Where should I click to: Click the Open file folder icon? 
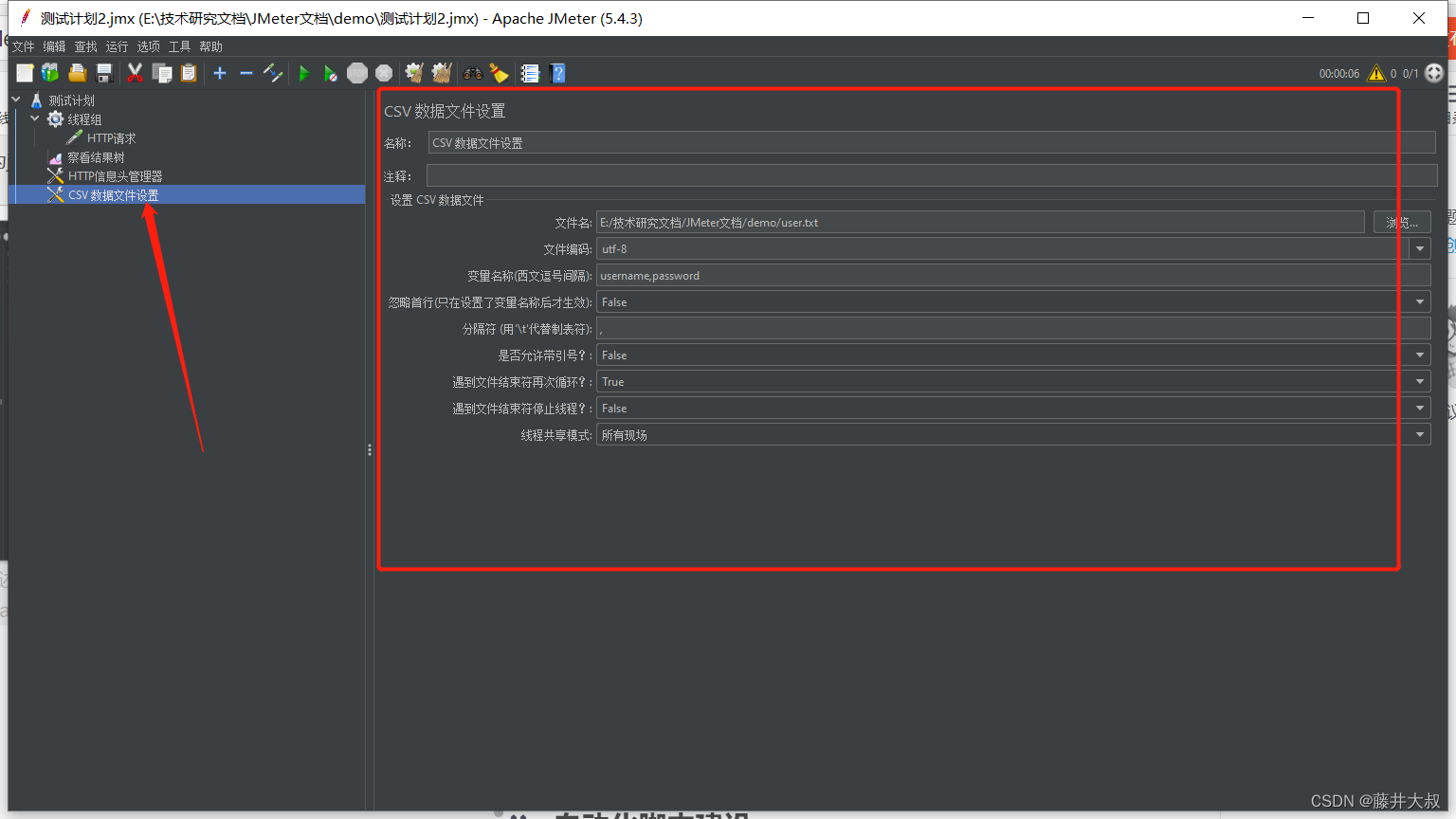tap(78, 73)
